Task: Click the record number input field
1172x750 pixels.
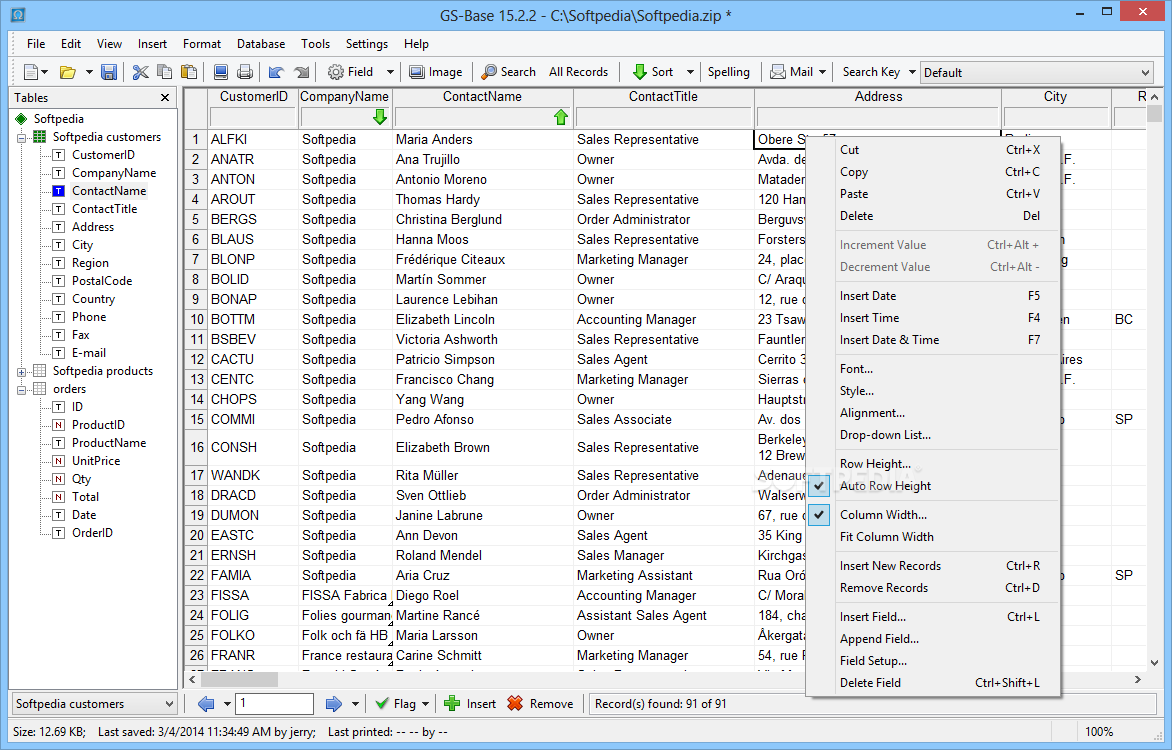Action: tap(274, 704)
